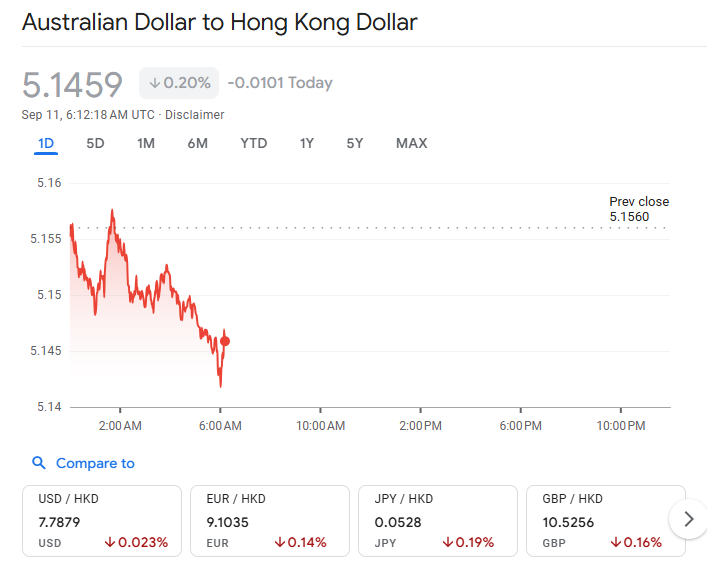The width and height of the screenshot is (707, 562).
Task: Select the 5D time range tab
Action: coord(95,143)
